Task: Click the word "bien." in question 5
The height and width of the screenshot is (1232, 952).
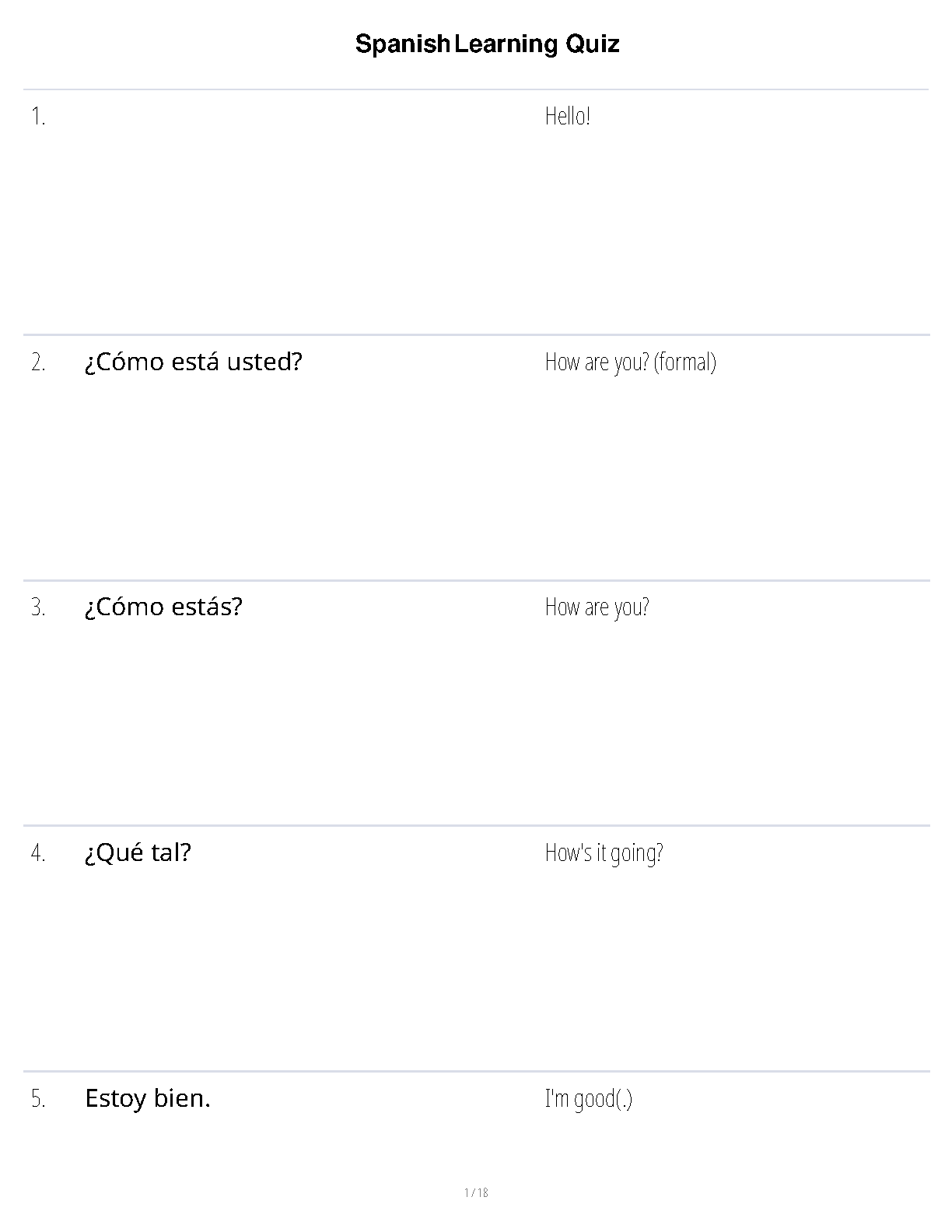Action: (182, 1099)
